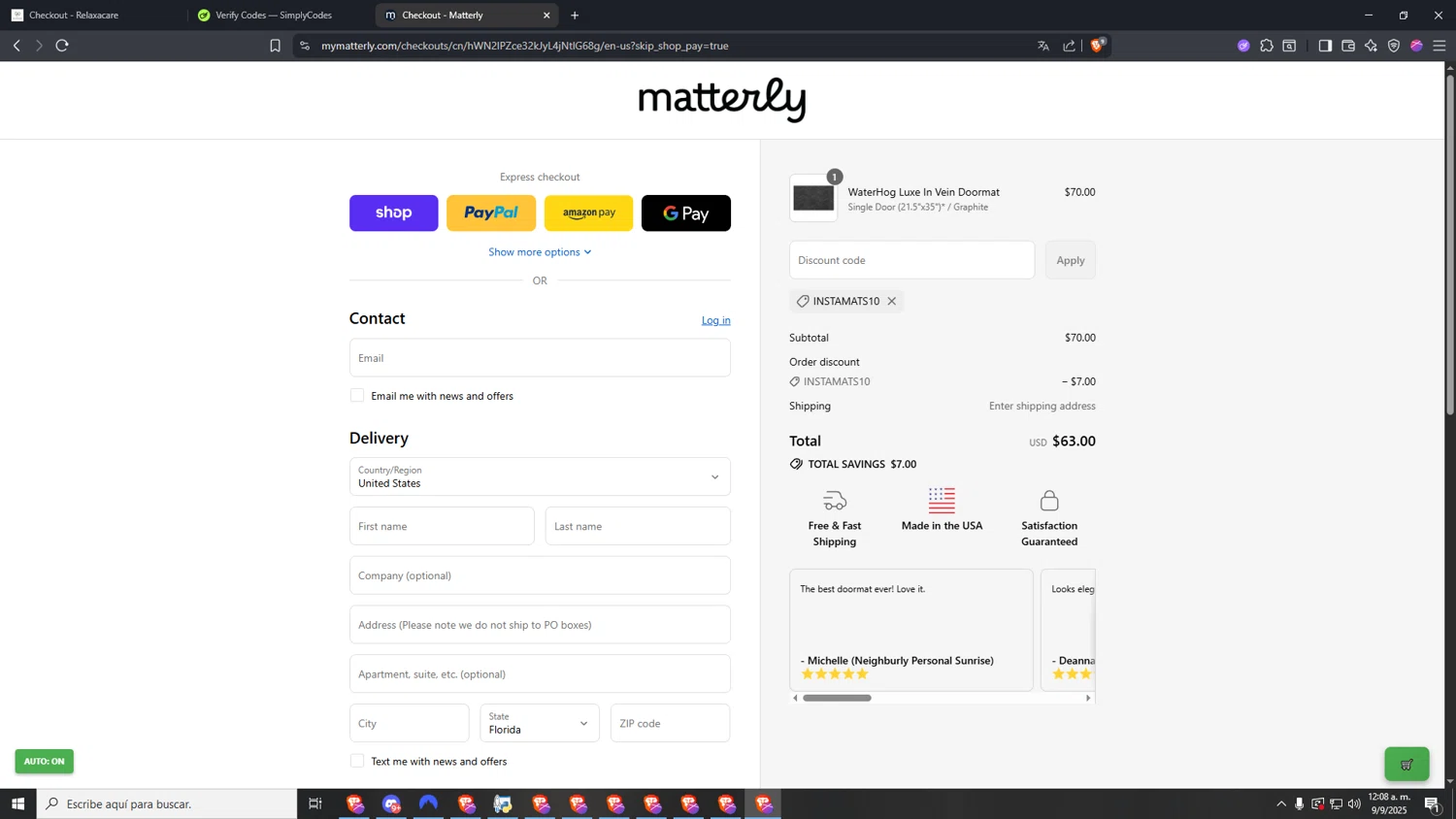Close the Checkout - Matterly tab
The width and height of the screenshot is (1456, 819).
click(546, 16)
